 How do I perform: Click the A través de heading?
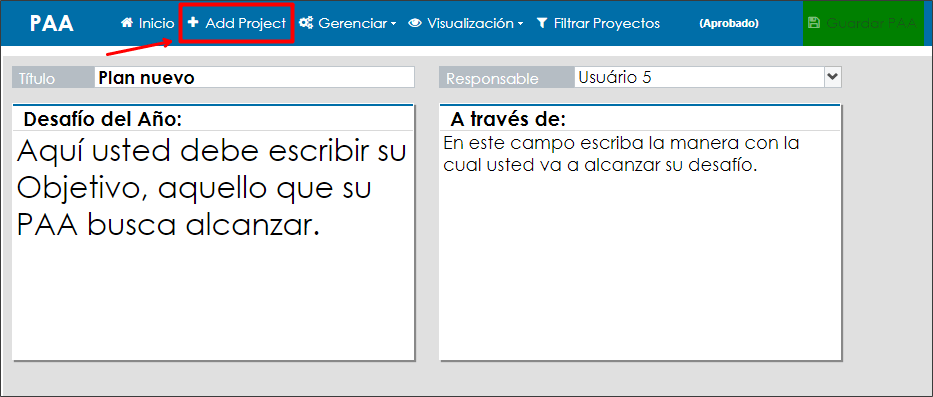tap(508, 119)
